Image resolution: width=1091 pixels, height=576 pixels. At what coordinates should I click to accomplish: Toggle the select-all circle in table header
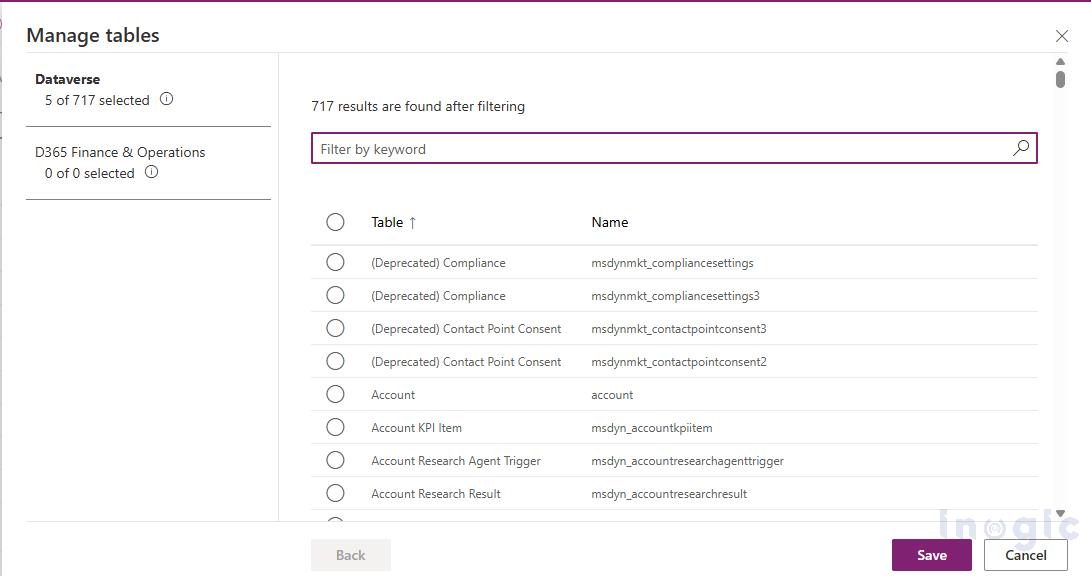(x=335, y=222)
